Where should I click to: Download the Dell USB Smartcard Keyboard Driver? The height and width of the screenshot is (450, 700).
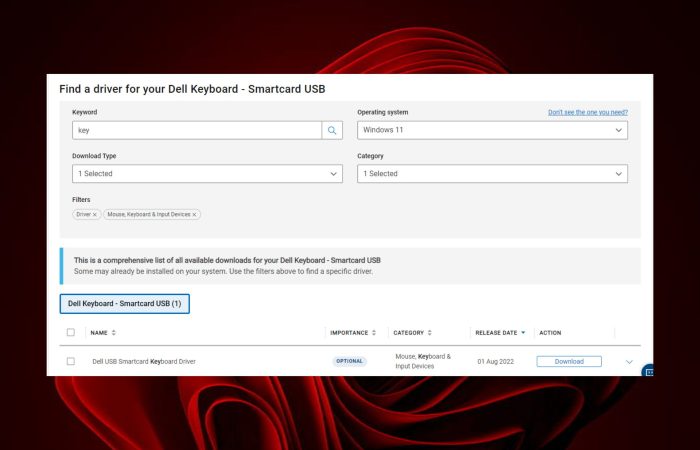click(569, 362)
